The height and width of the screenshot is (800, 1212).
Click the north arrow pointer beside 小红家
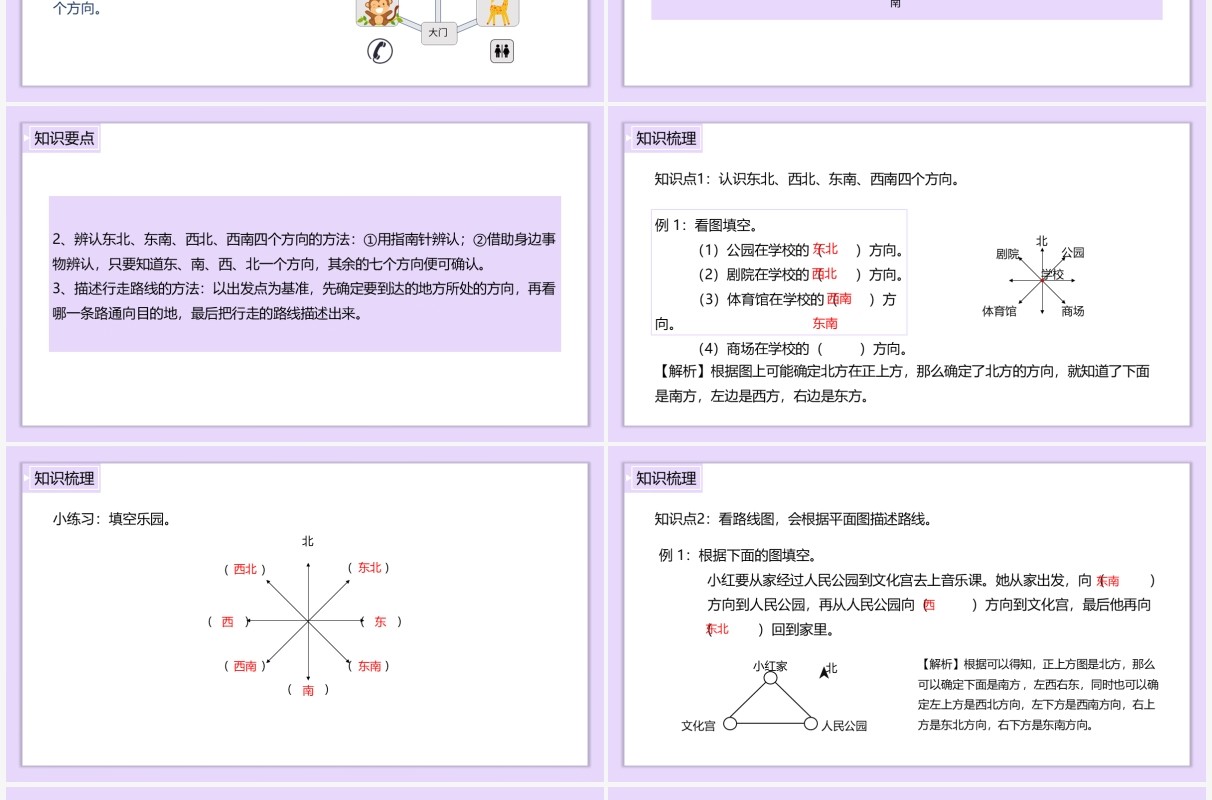coord(824,673)
